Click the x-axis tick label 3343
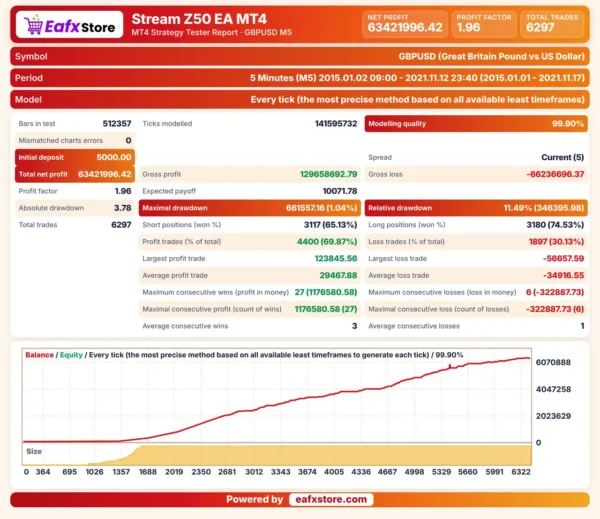The width and height of the screenshot is (600, 519). (x=280, y=472)
